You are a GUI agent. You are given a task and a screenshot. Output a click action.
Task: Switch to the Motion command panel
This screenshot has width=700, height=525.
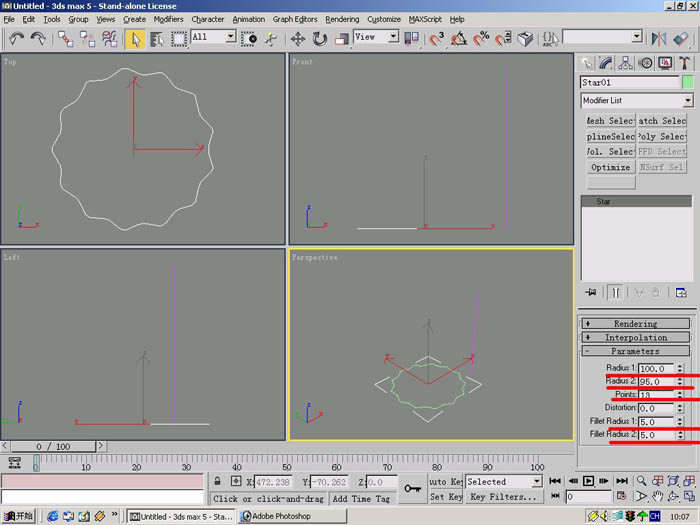[646, 63]
